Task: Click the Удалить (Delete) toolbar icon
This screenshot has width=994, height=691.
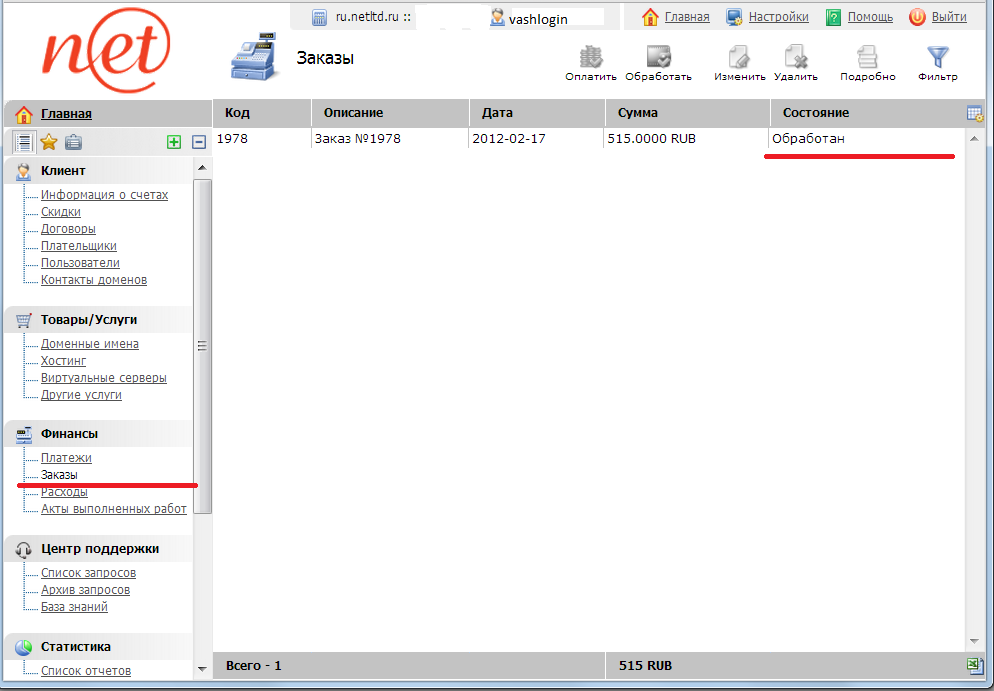Action: [795, 58]
